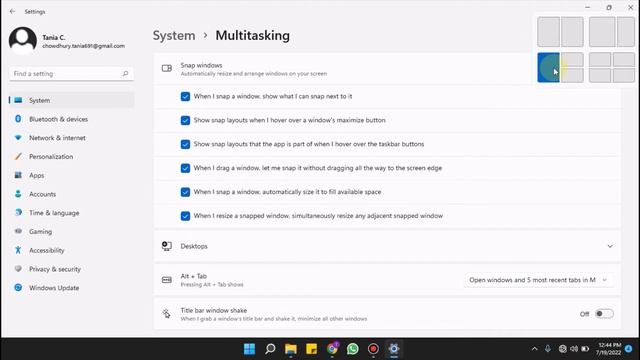Minimize the Settings window
Screen dimensions: 640x360
pos(588,7)
